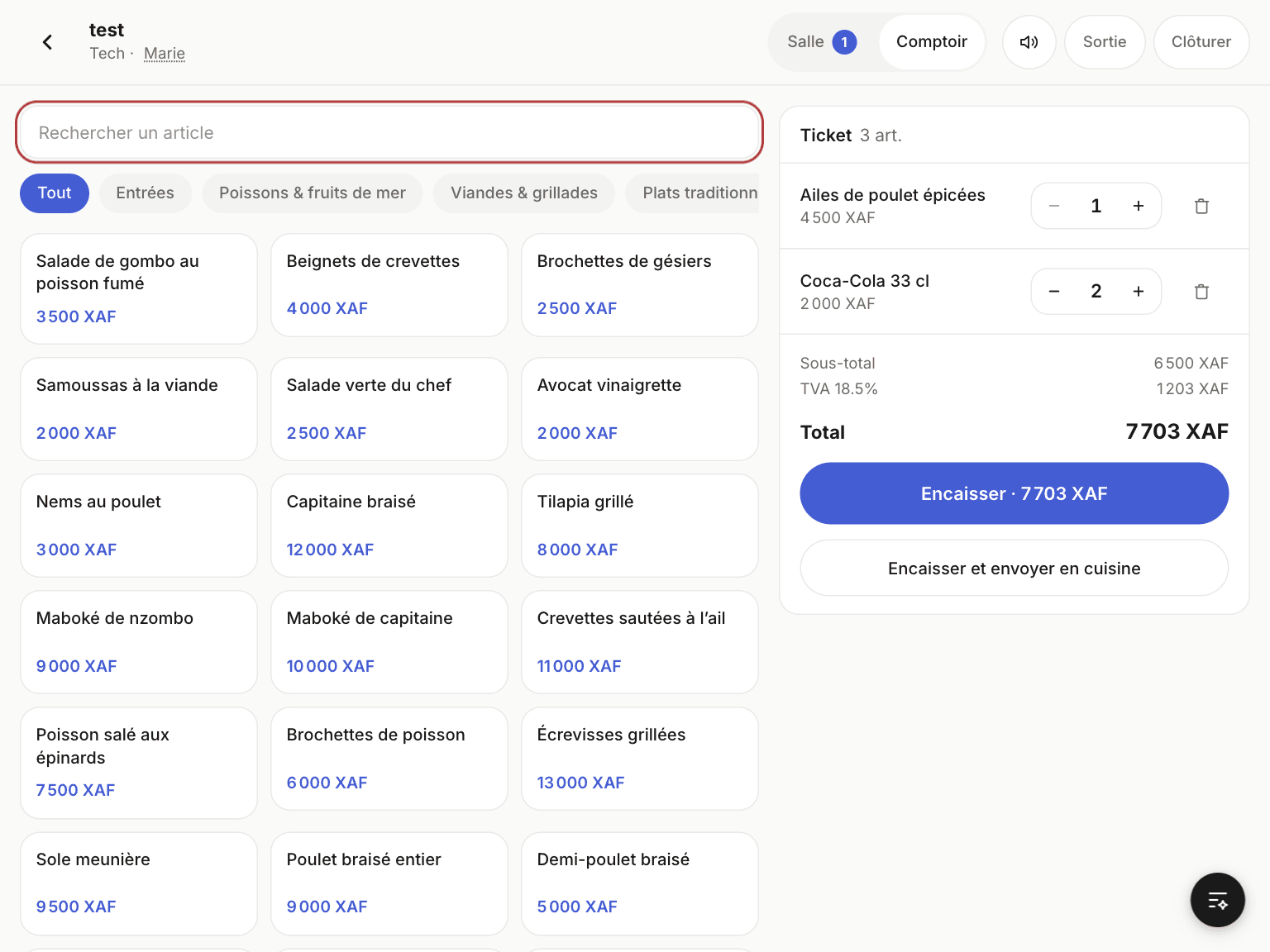Add Écrevisses grillées to ticket

pyautogui.click(x=640, y=759)
